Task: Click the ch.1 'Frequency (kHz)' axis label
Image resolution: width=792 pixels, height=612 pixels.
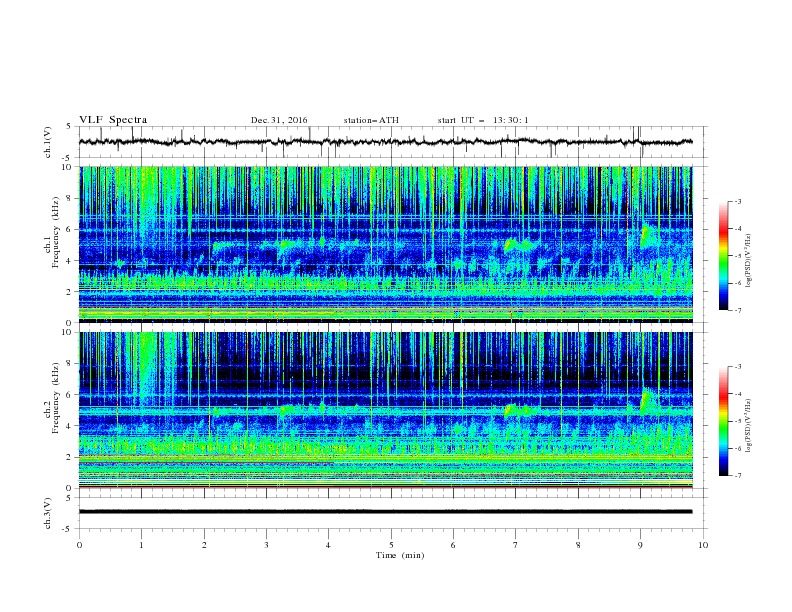Action: click(55, 233)
